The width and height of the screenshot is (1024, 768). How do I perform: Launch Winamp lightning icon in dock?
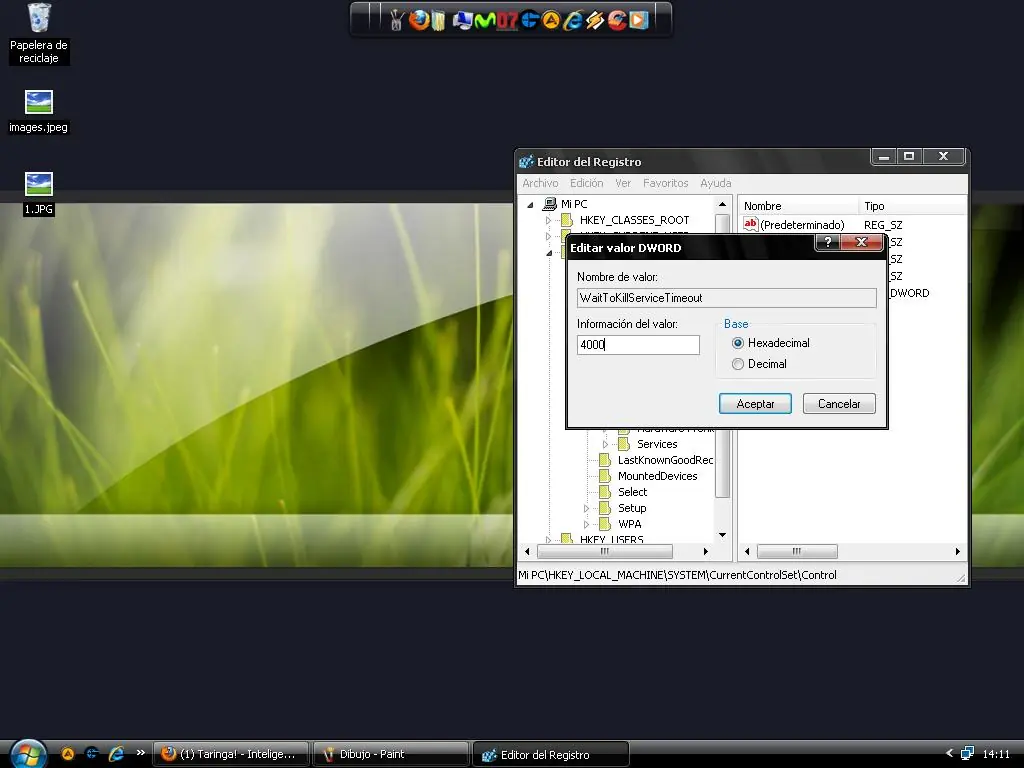coord(594,20)
